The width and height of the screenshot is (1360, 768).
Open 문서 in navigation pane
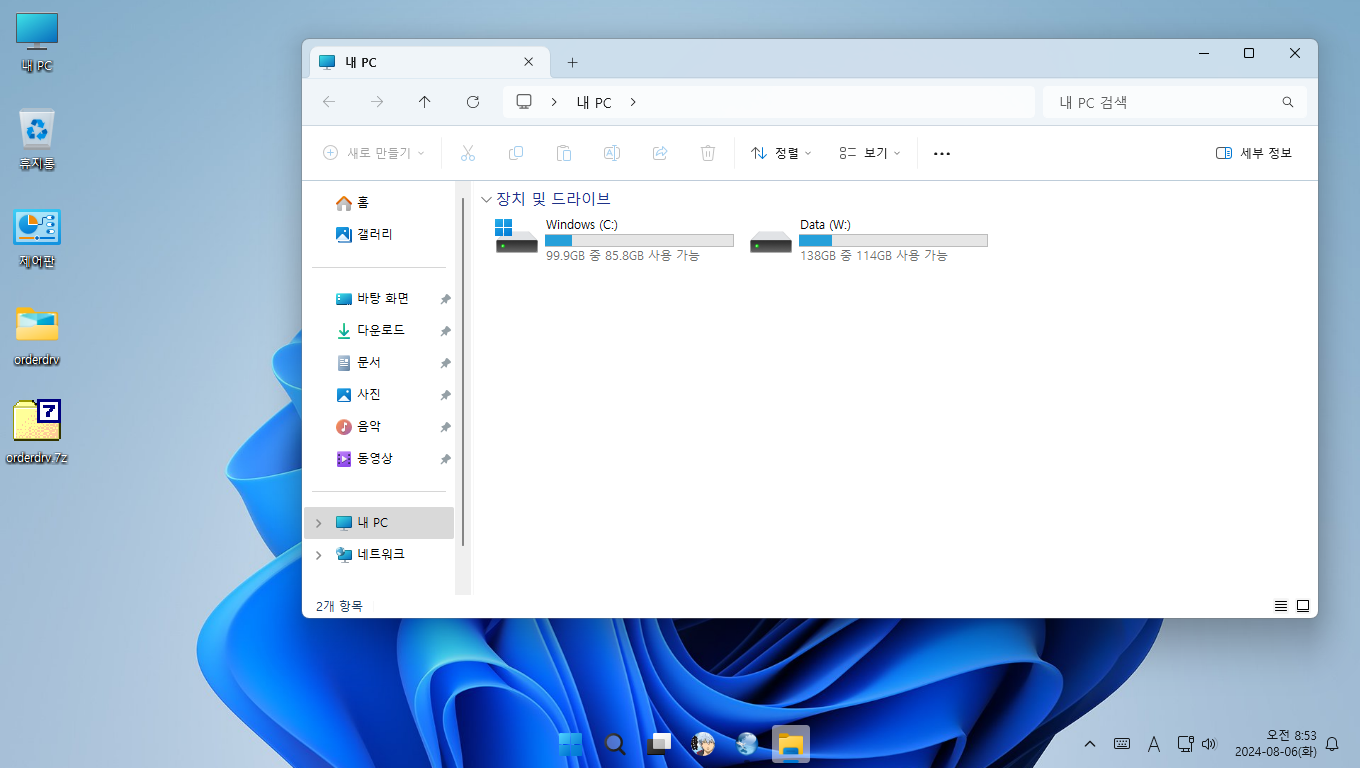[x=359, y=363]
